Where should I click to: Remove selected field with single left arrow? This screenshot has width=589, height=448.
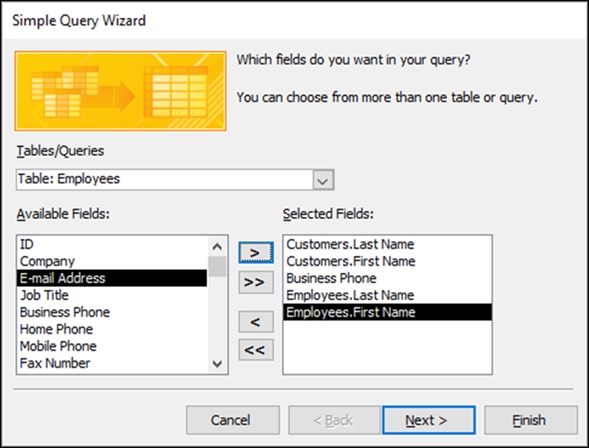256,322
